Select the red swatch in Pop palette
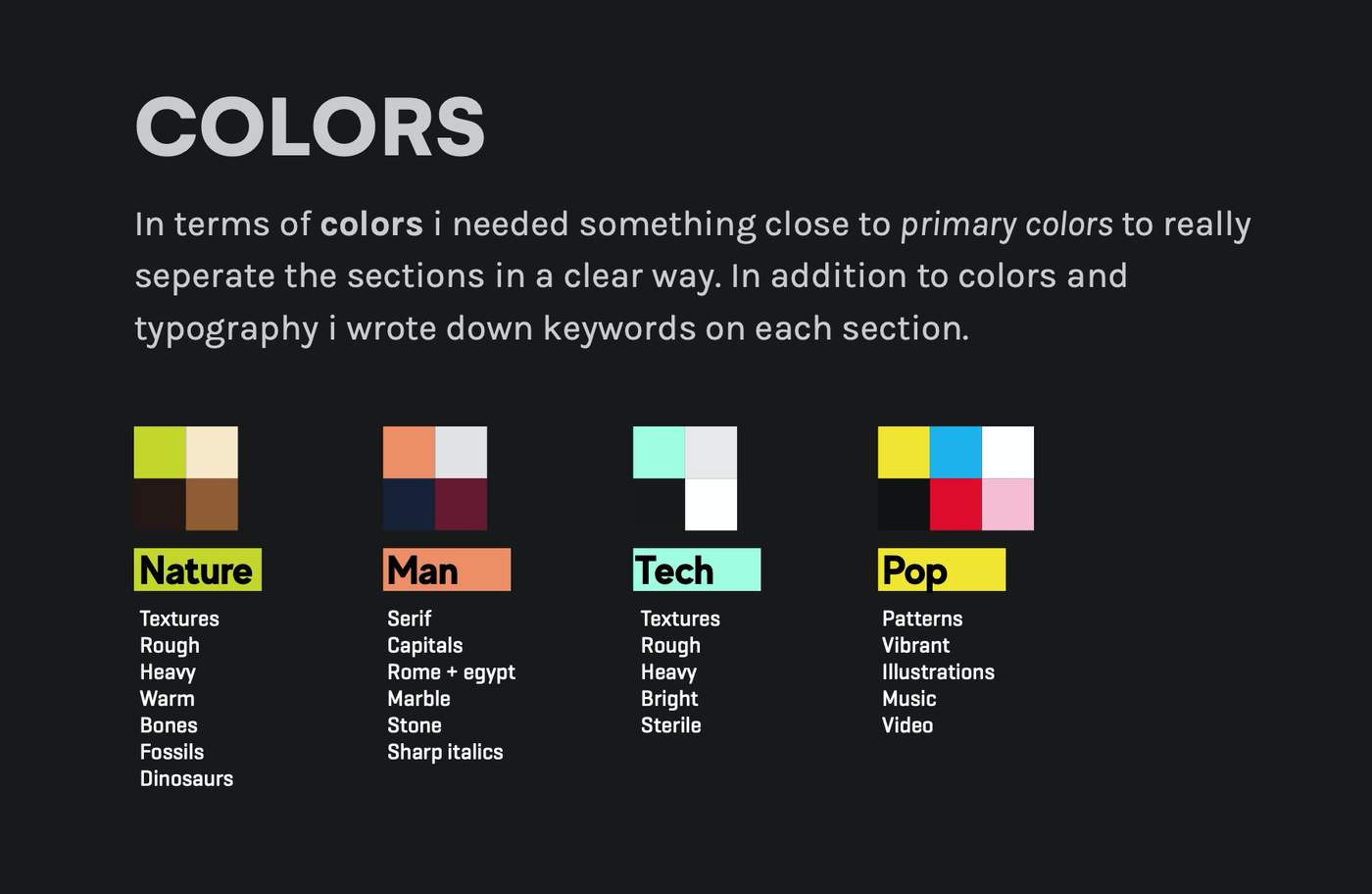 (955, 504)
